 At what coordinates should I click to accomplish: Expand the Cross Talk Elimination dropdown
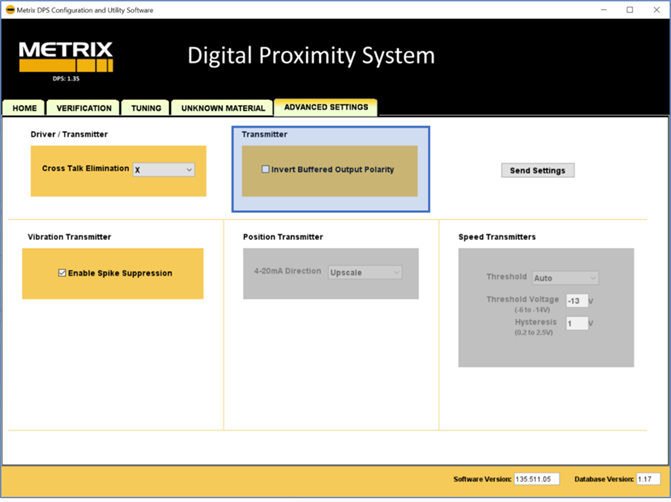164,170
